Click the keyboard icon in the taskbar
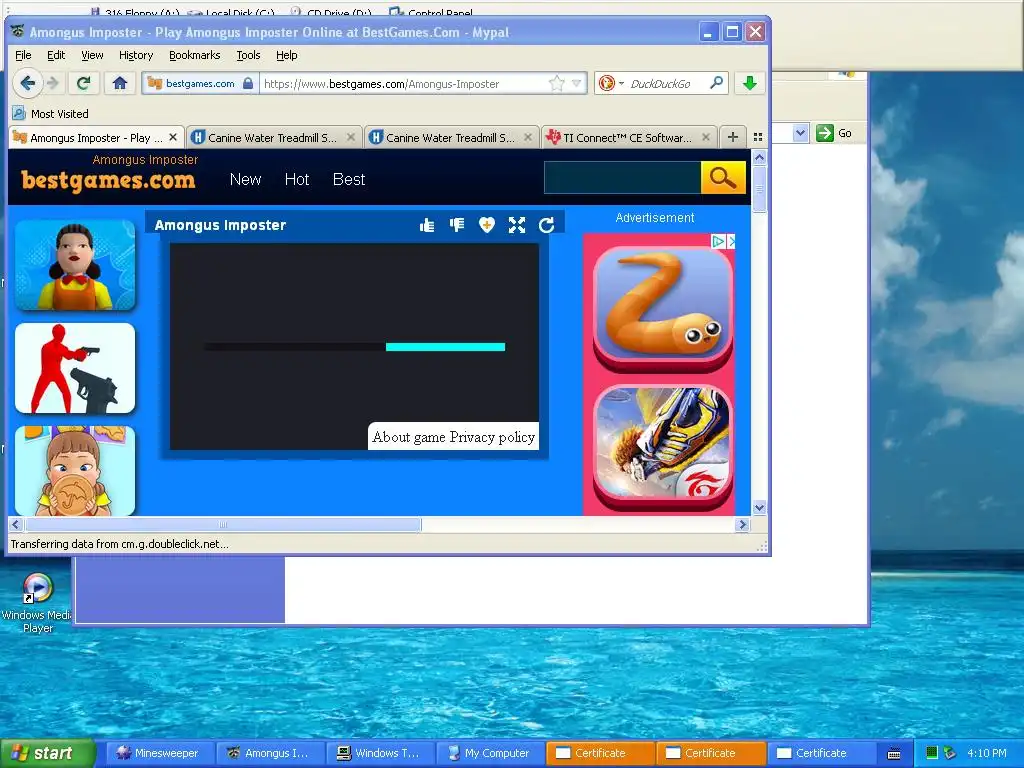 [x=894, y=754]
